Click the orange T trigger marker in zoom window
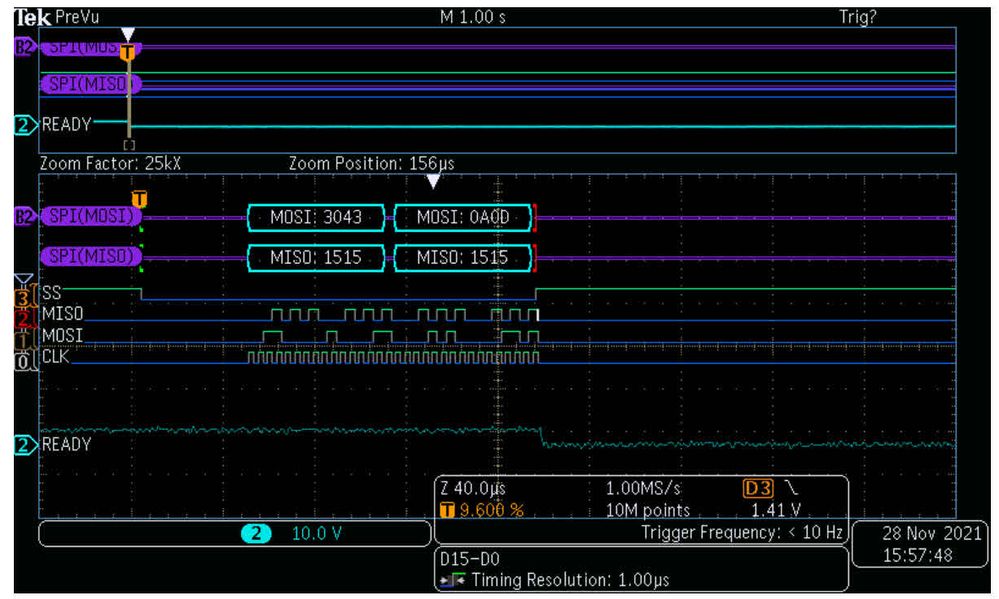The image size is (999, 599). click(140, 199)
